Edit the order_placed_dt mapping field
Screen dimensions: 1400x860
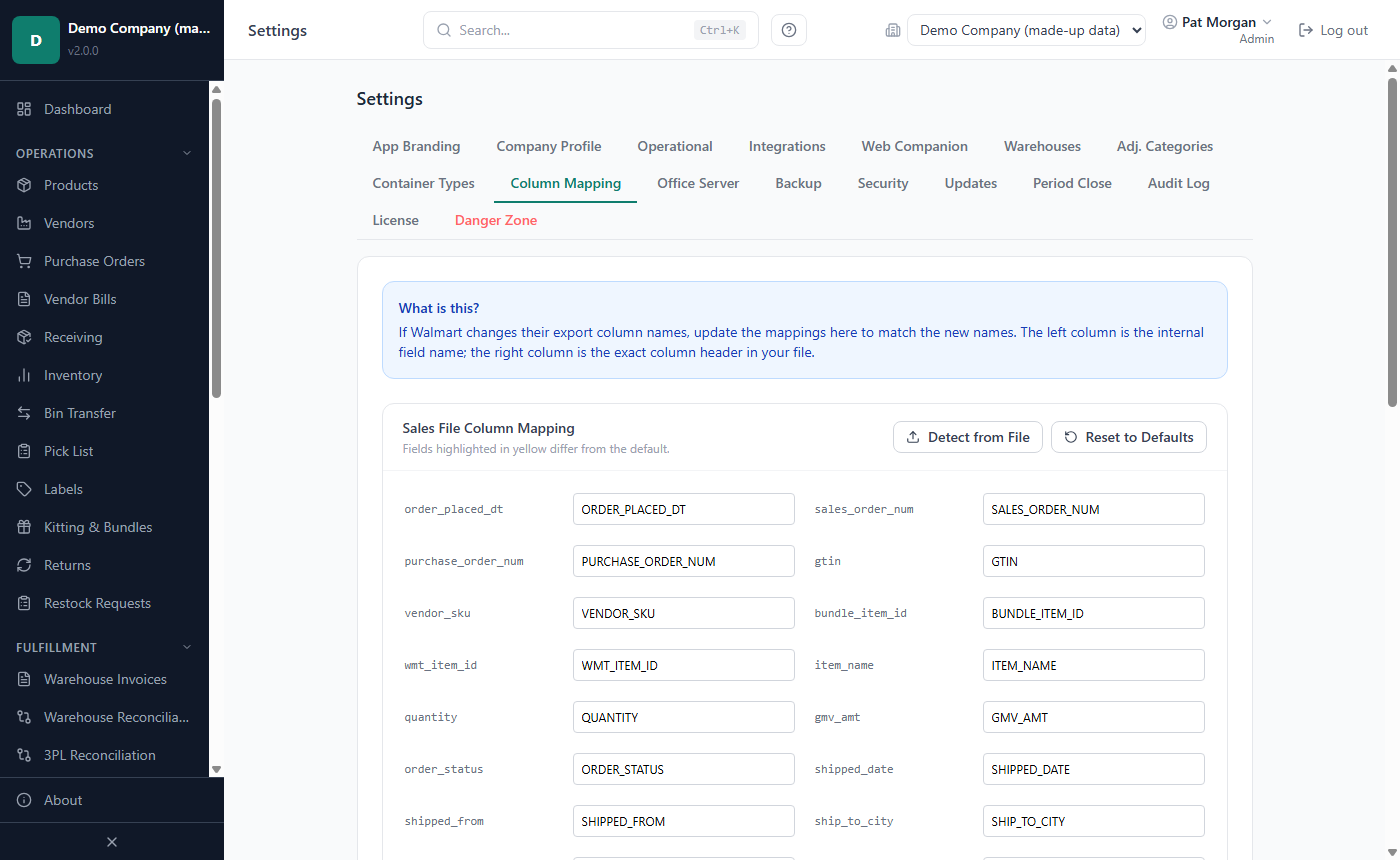click(684, 509)
